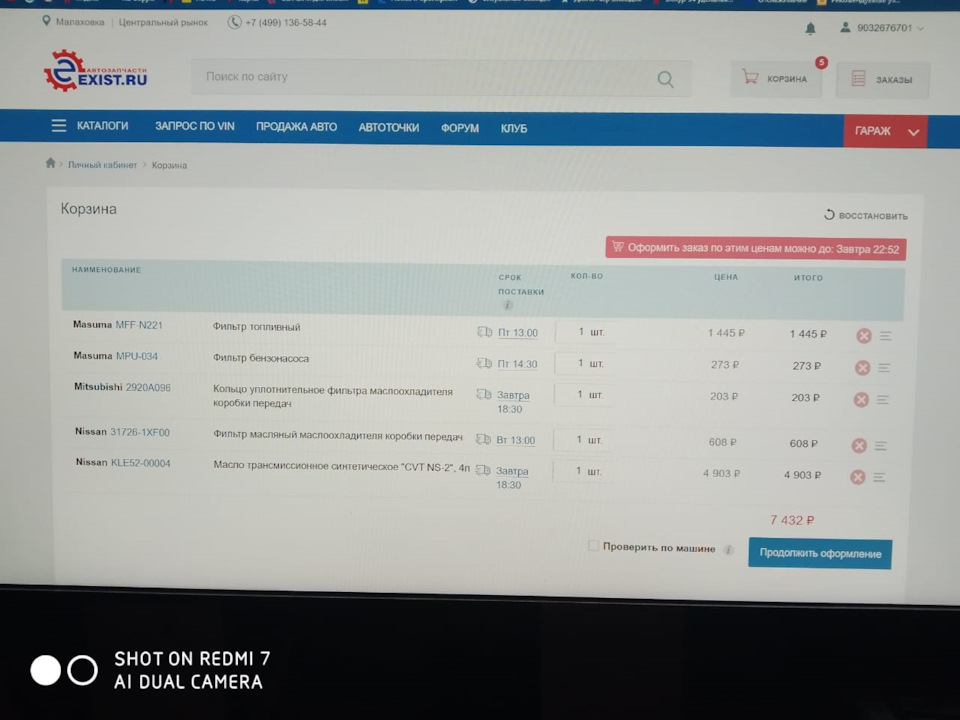
Task: Open ПРОДАЖА АВТО menu item
Action: pos(296,127)
